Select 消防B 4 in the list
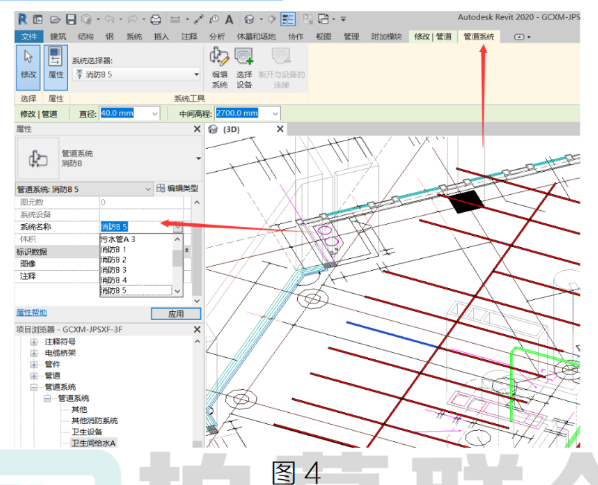Image resolution: width=598 pixels, height=485 pixels. coord(137,281)
